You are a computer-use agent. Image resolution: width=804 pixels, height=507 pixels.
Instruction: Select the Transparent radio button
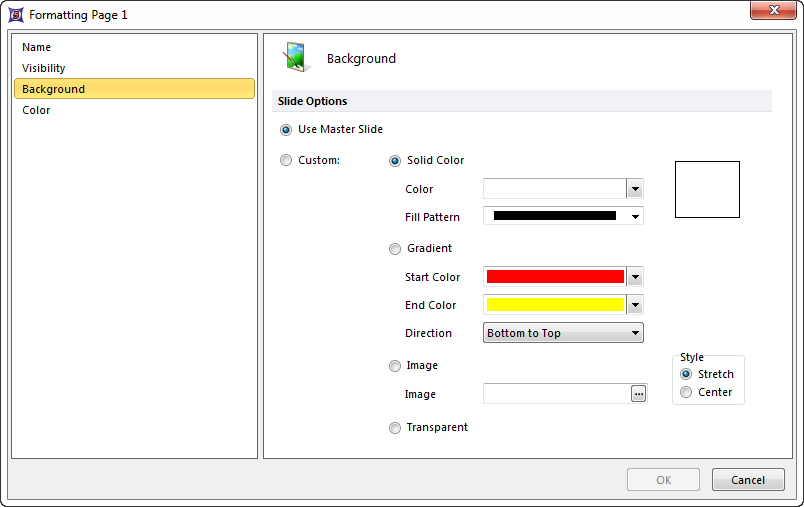point(395,428)
